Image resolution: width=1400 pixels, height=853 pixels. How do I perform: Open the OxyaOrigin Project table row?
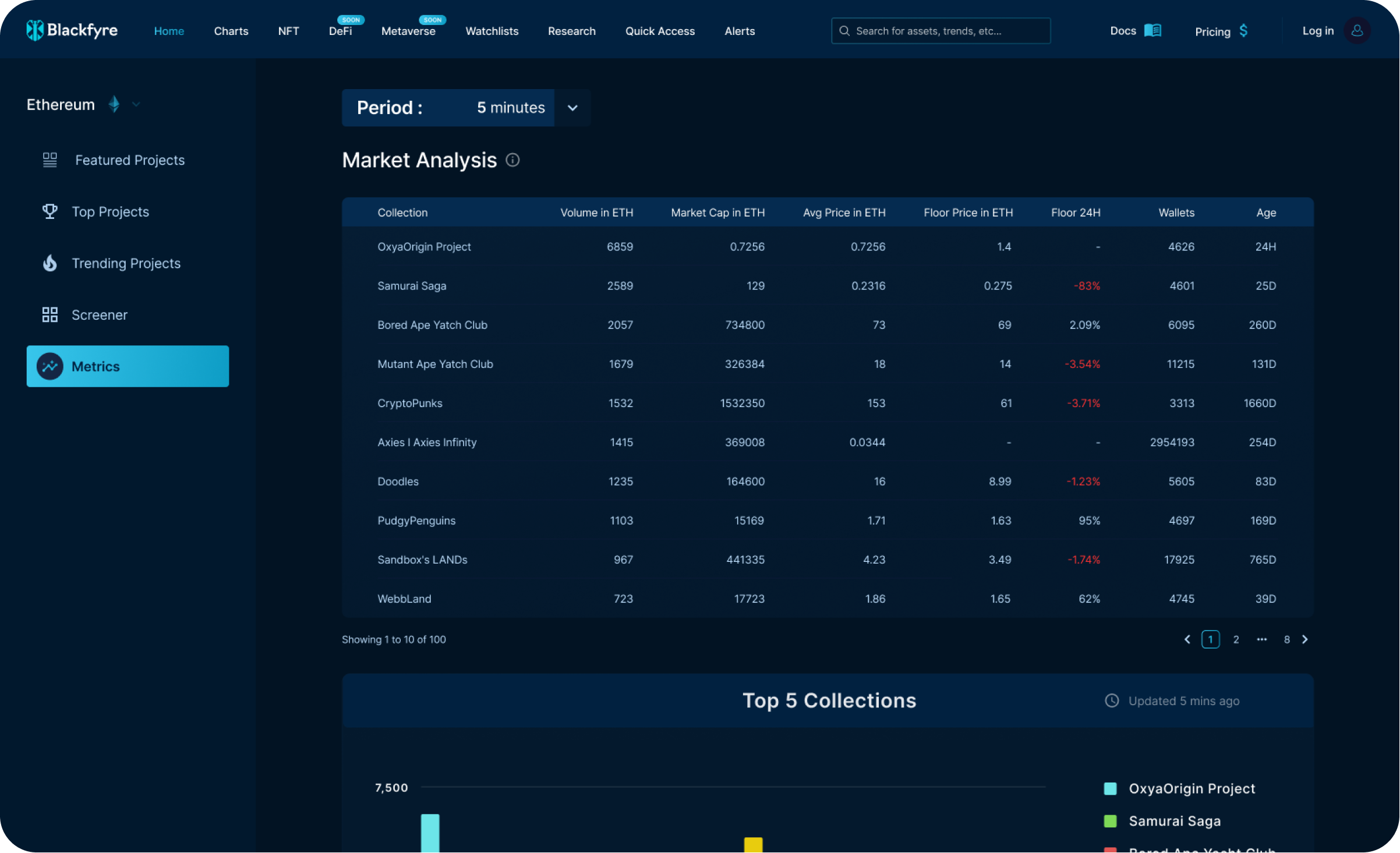coord(828,247)
